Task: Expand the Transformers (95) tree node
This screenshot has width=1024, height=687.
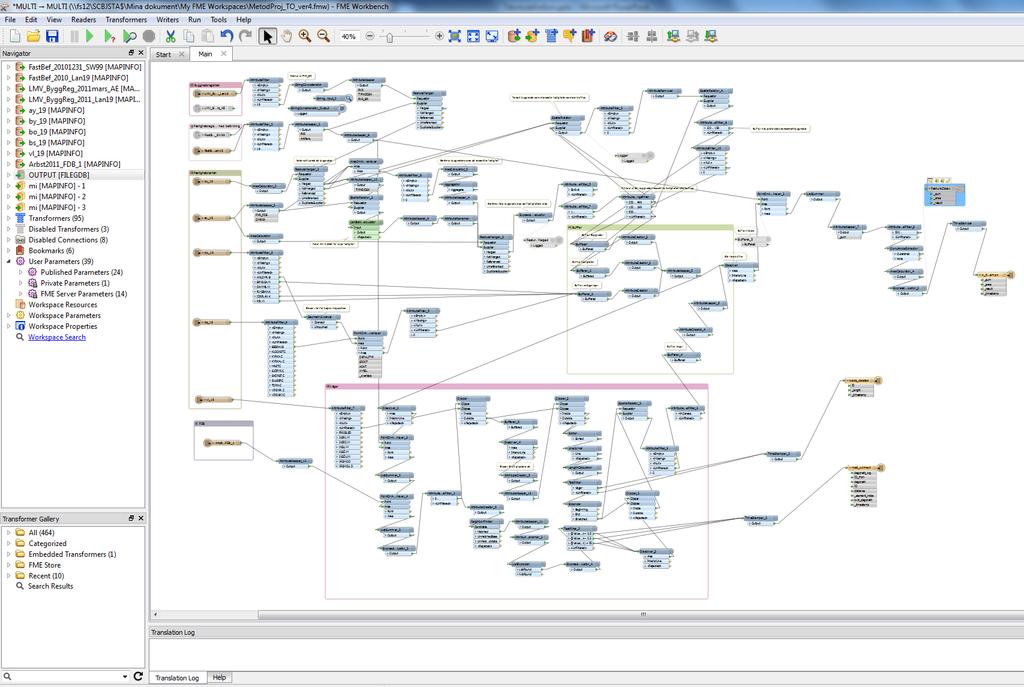Action: [x=8, y=218]
